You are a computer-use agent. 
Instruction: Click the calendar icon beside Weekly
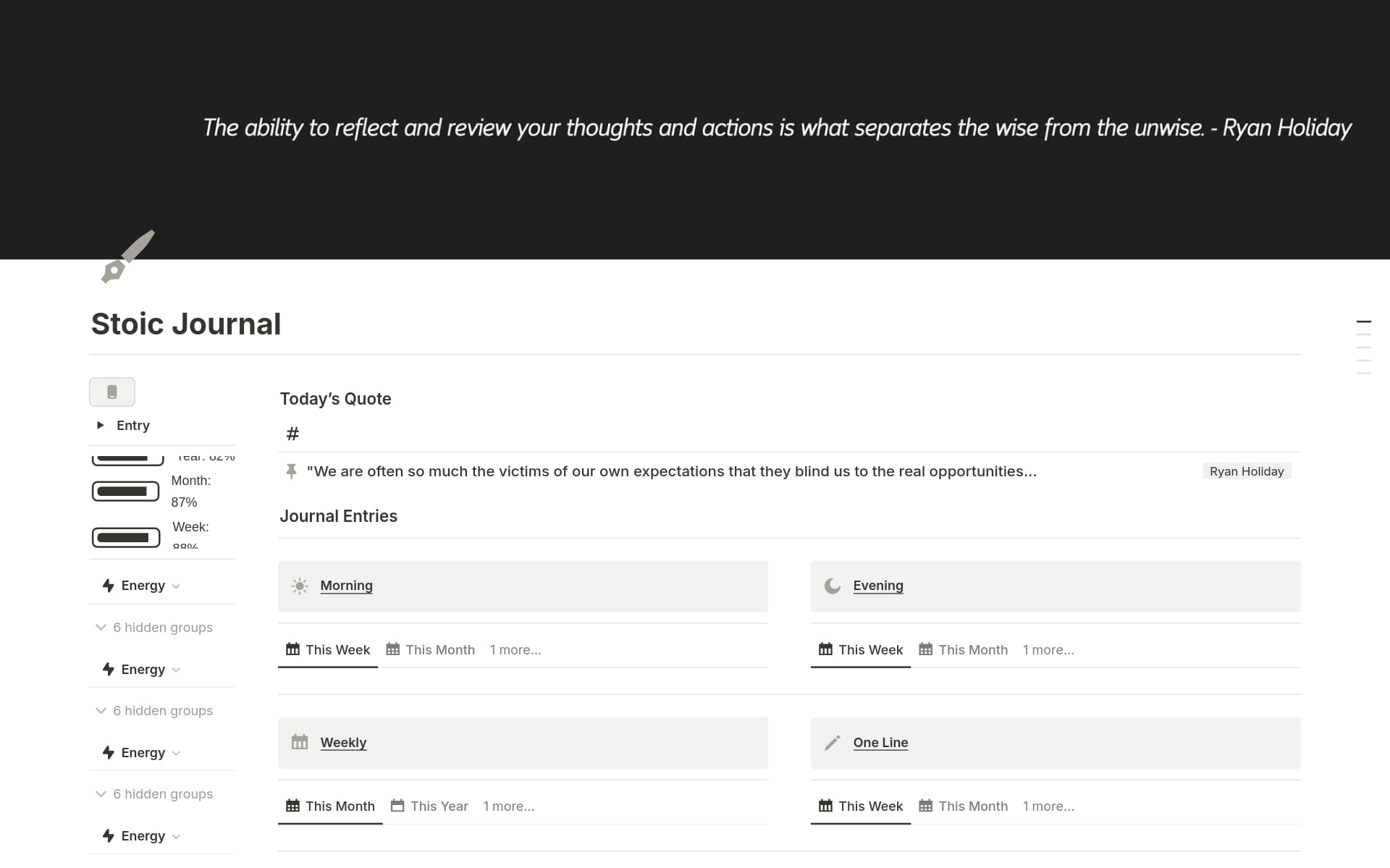pos(299,742)
